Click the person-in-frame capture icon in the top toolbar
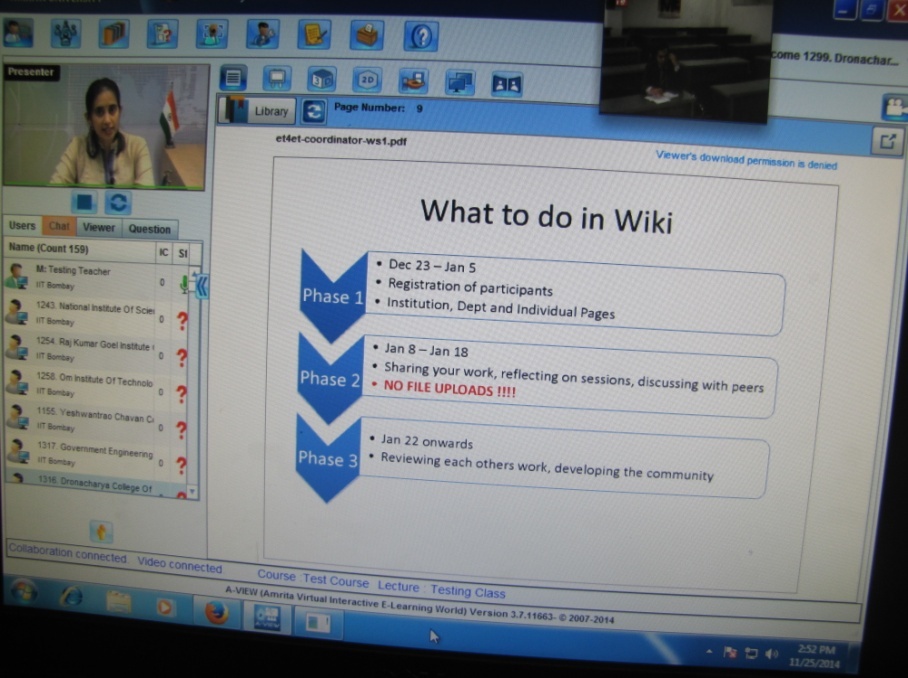 [212, 34]
